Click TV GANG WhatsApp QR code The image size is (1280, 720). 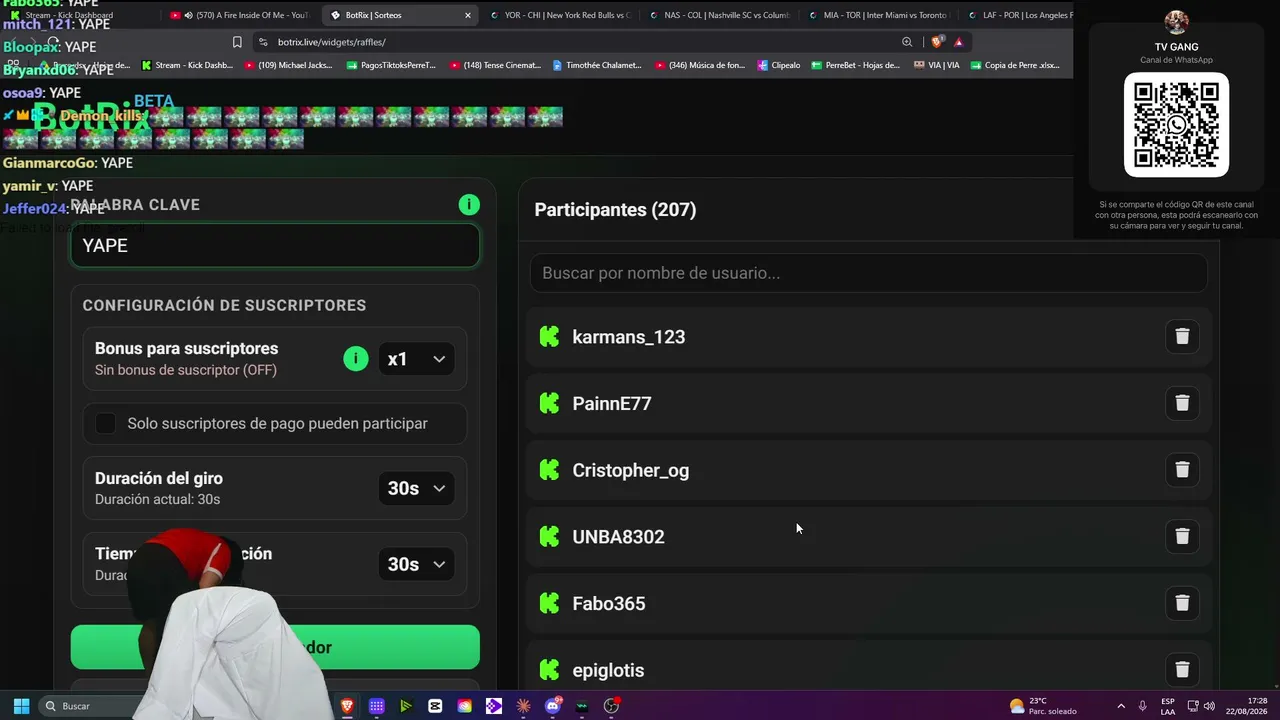pos(1176,125)
